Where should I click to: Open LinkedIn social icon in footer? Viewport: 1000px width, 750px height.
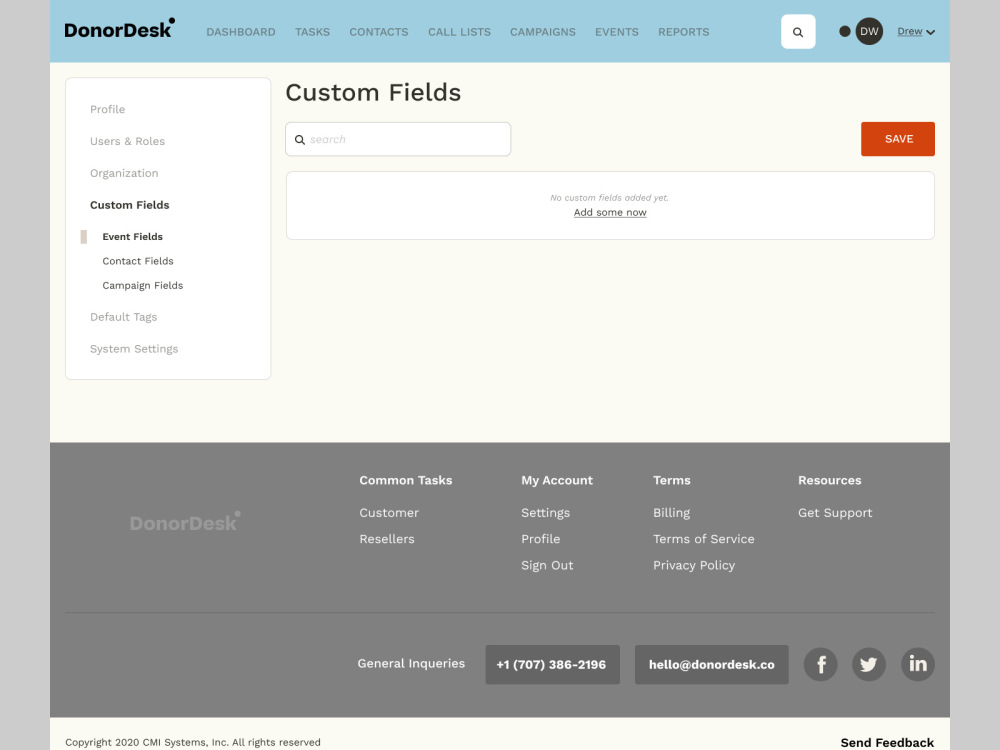point(918,664)
